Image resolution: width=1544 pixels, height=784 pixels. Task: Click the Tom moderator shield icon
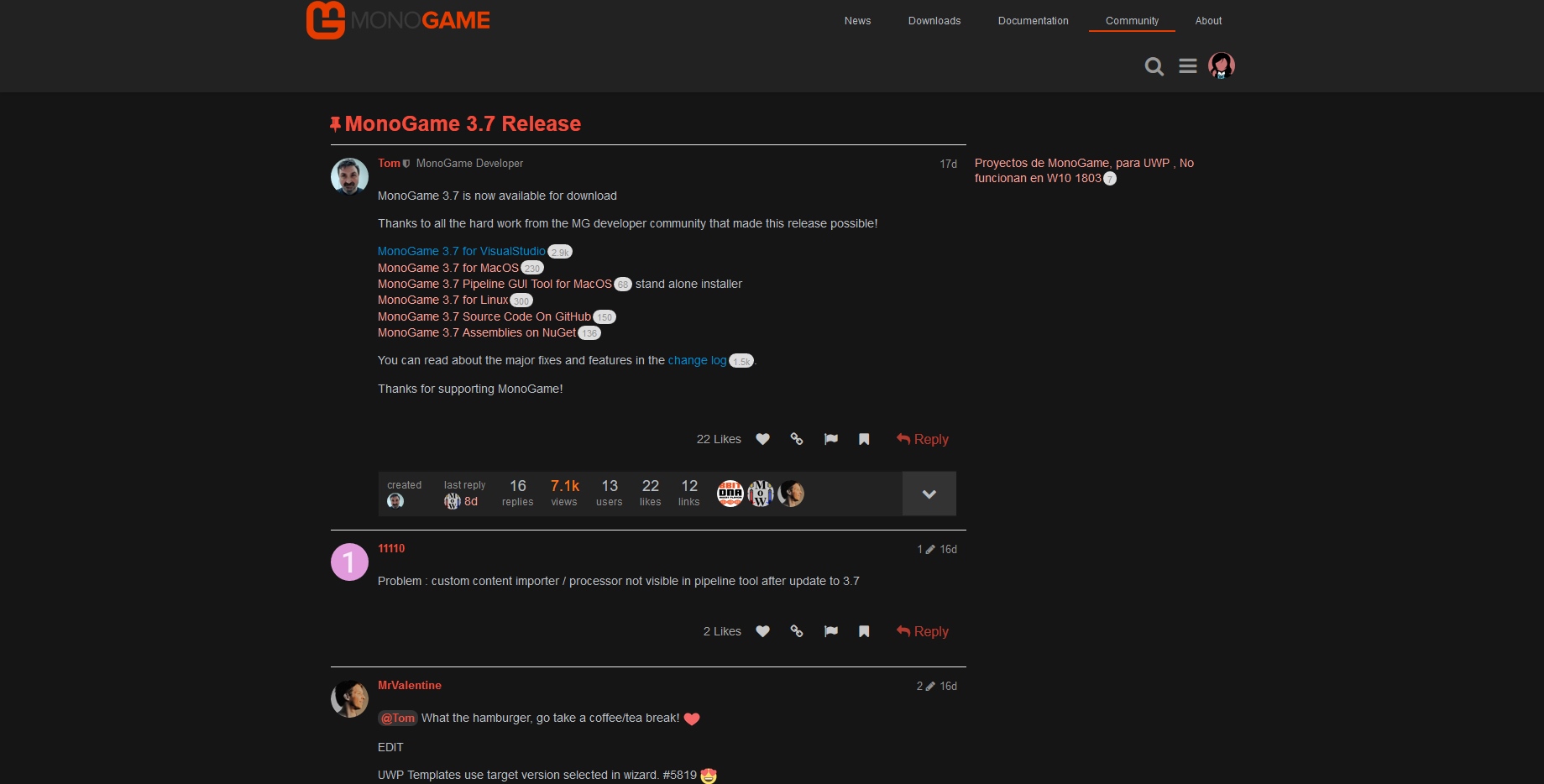tap(406, 164)
